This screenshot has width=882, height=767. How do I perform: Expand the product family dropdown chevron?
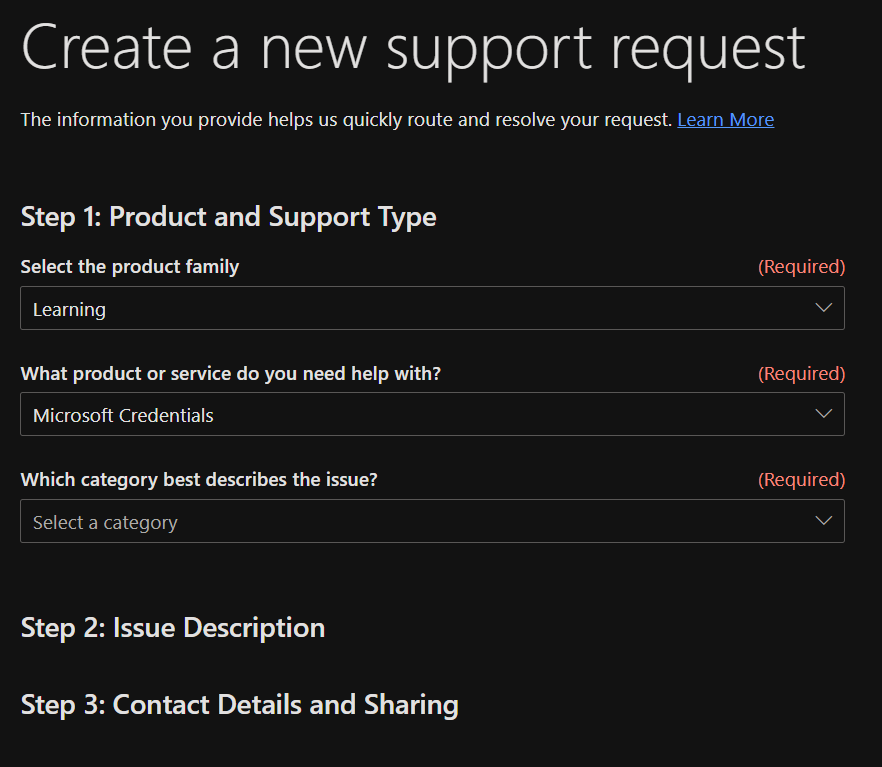tap(823, 308)
